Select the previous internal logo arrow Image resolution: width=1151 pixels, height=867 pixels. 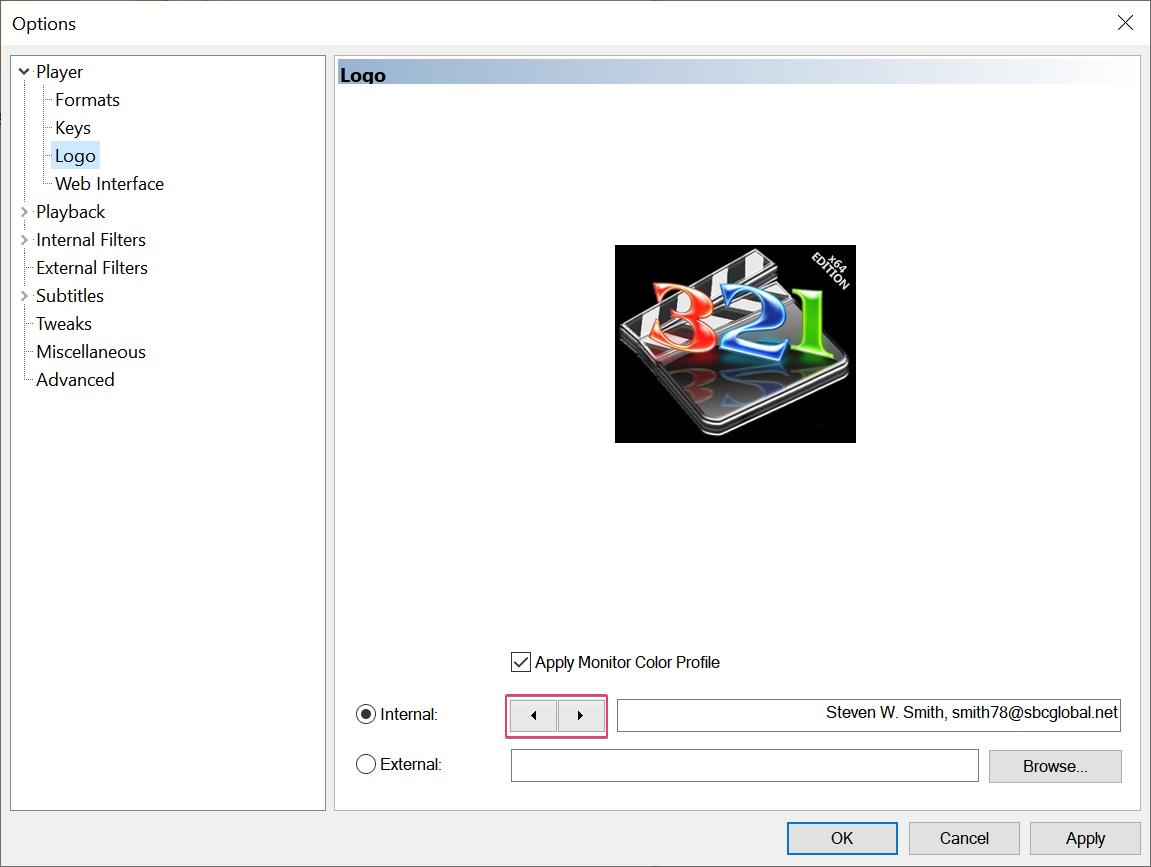pyautogui.click(x=532, y=715)
